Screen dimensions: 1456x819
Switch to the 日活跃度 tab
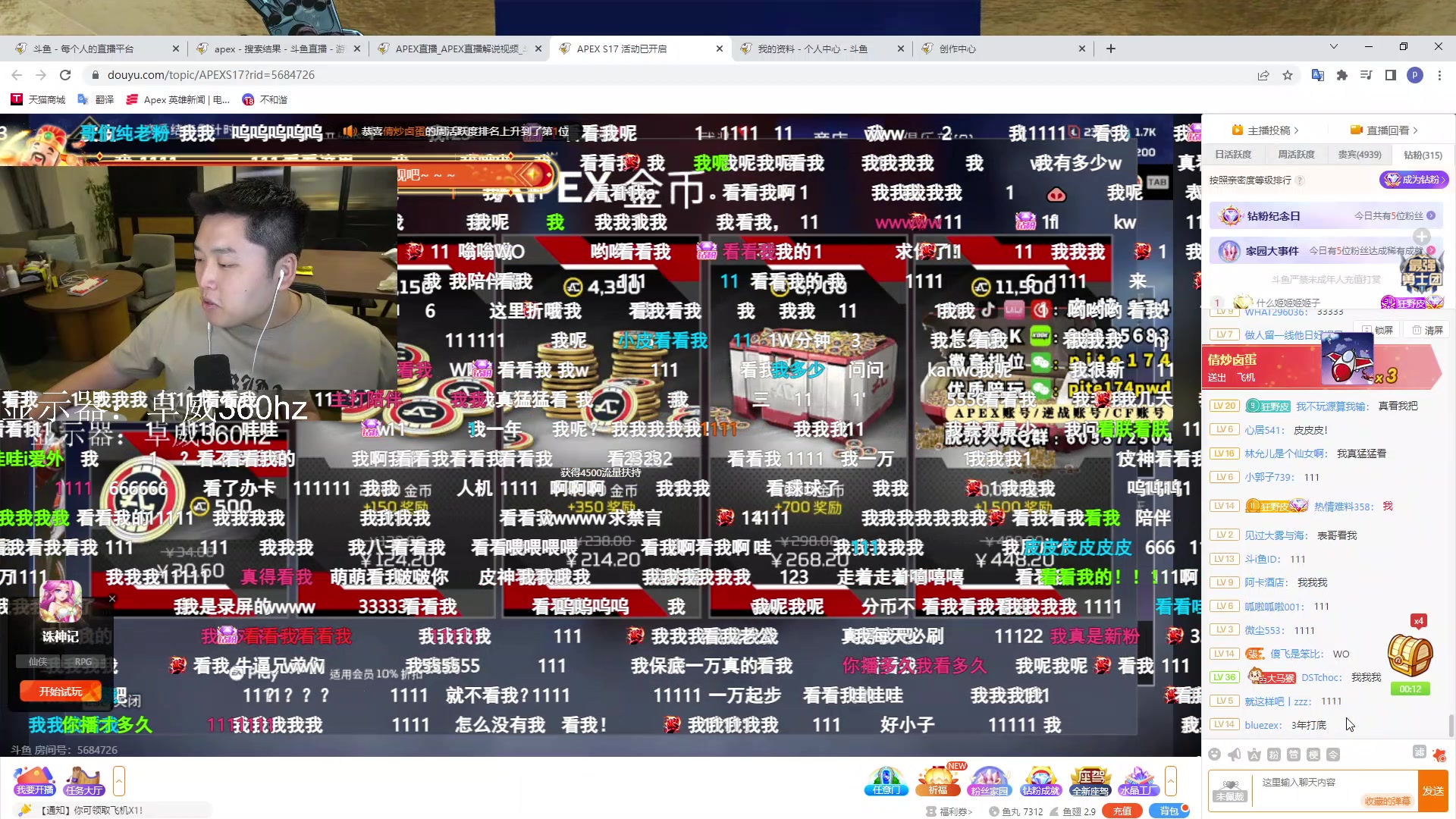1234,155
